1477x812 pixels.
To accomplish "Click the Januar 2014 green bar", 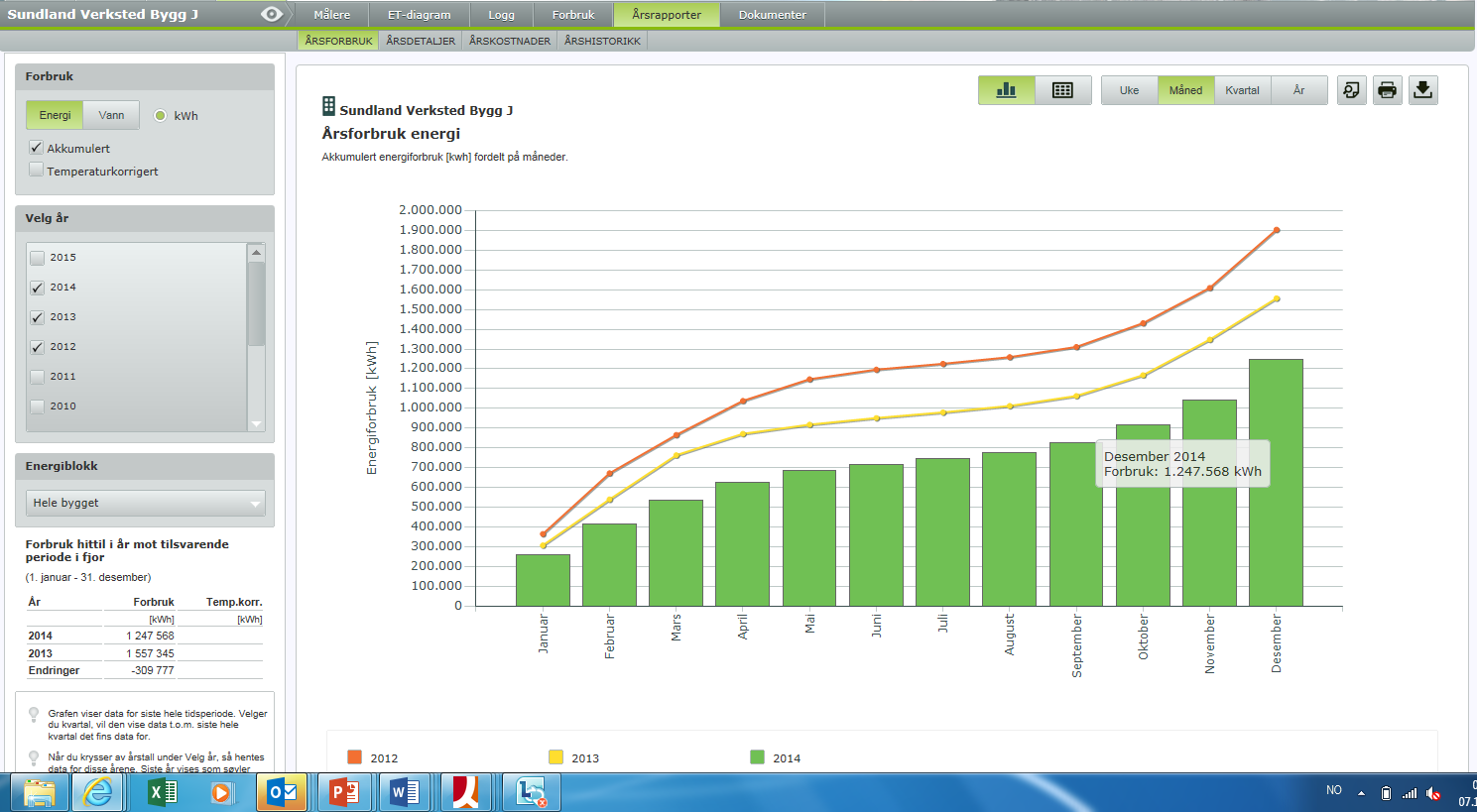I will point(543,580).
